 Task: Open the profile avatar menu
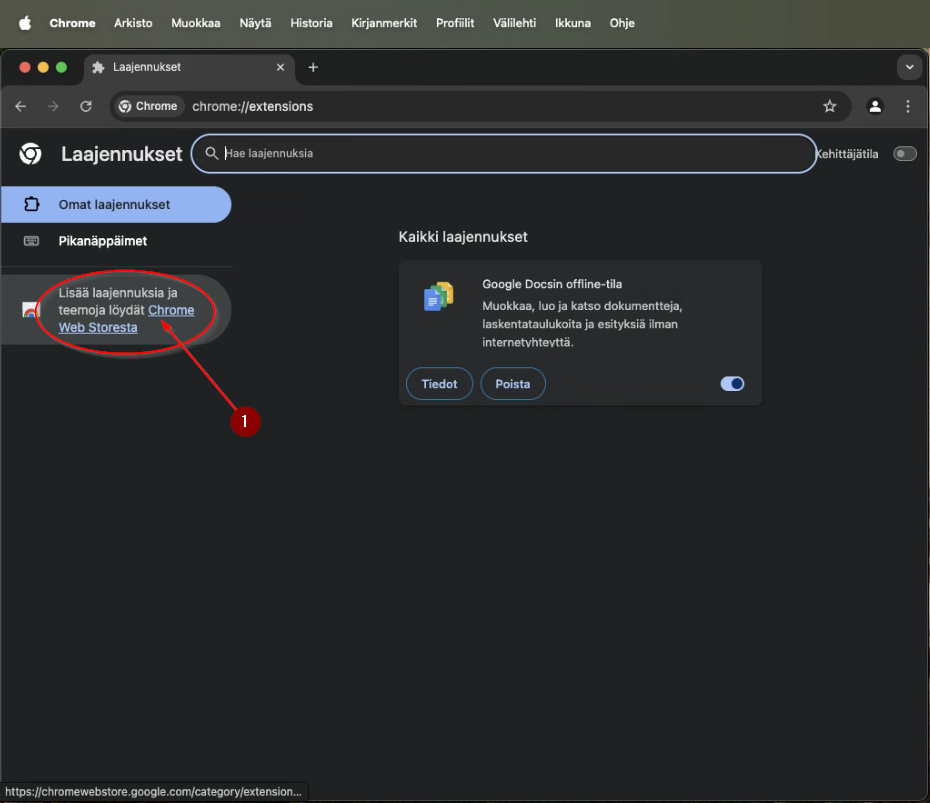(x=875, y=106)
